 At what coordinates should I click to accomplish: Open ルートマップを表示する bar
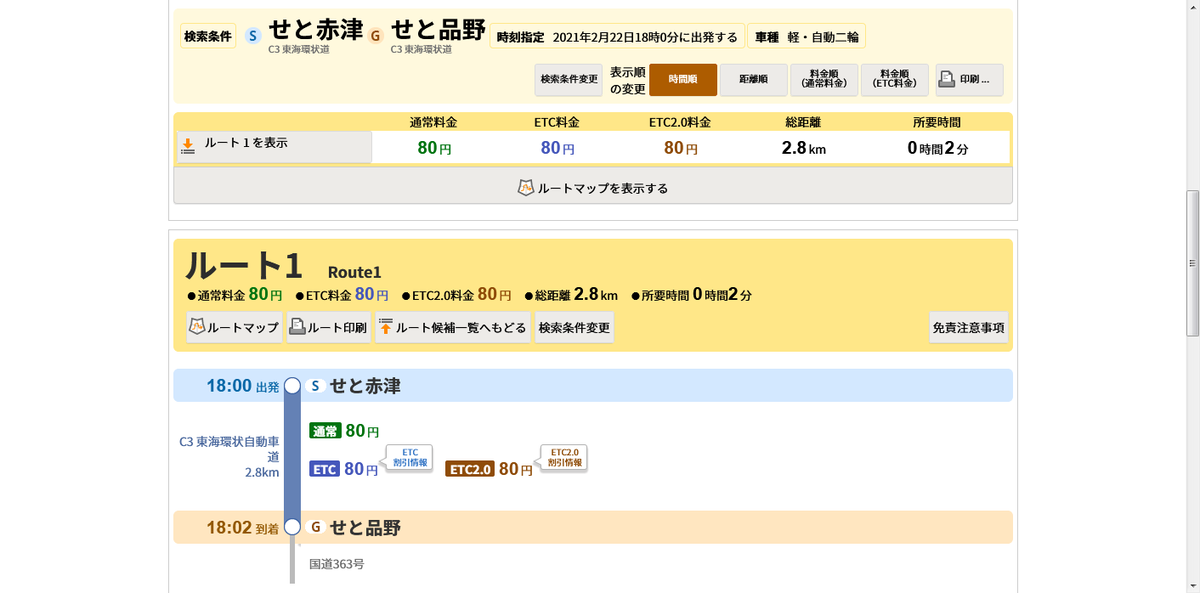coord(593,186)
